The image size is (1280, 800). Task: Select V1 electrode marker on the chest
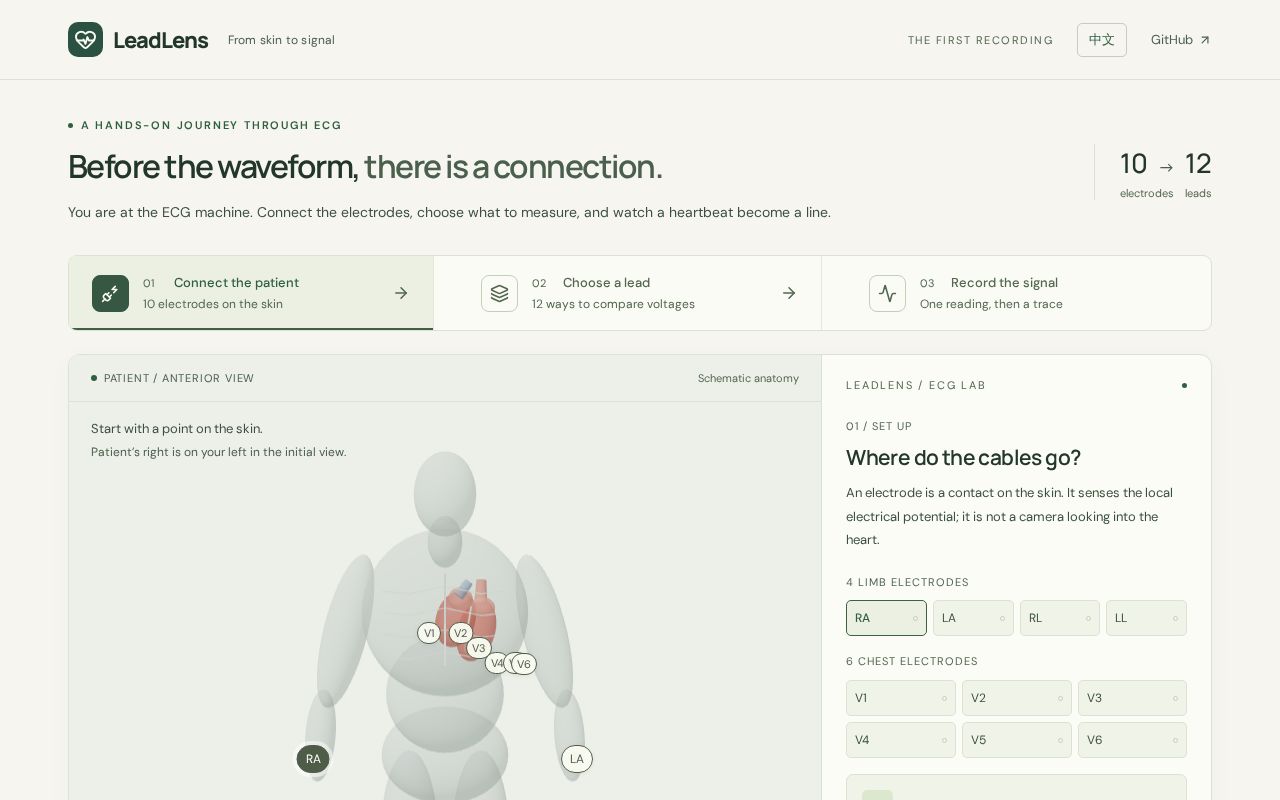pyautogui.click(x=429, y=633)
